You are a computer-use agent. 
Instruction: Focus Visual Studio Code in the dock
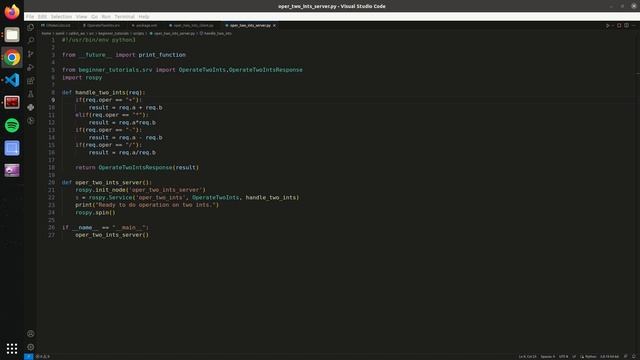coord(12,80)
